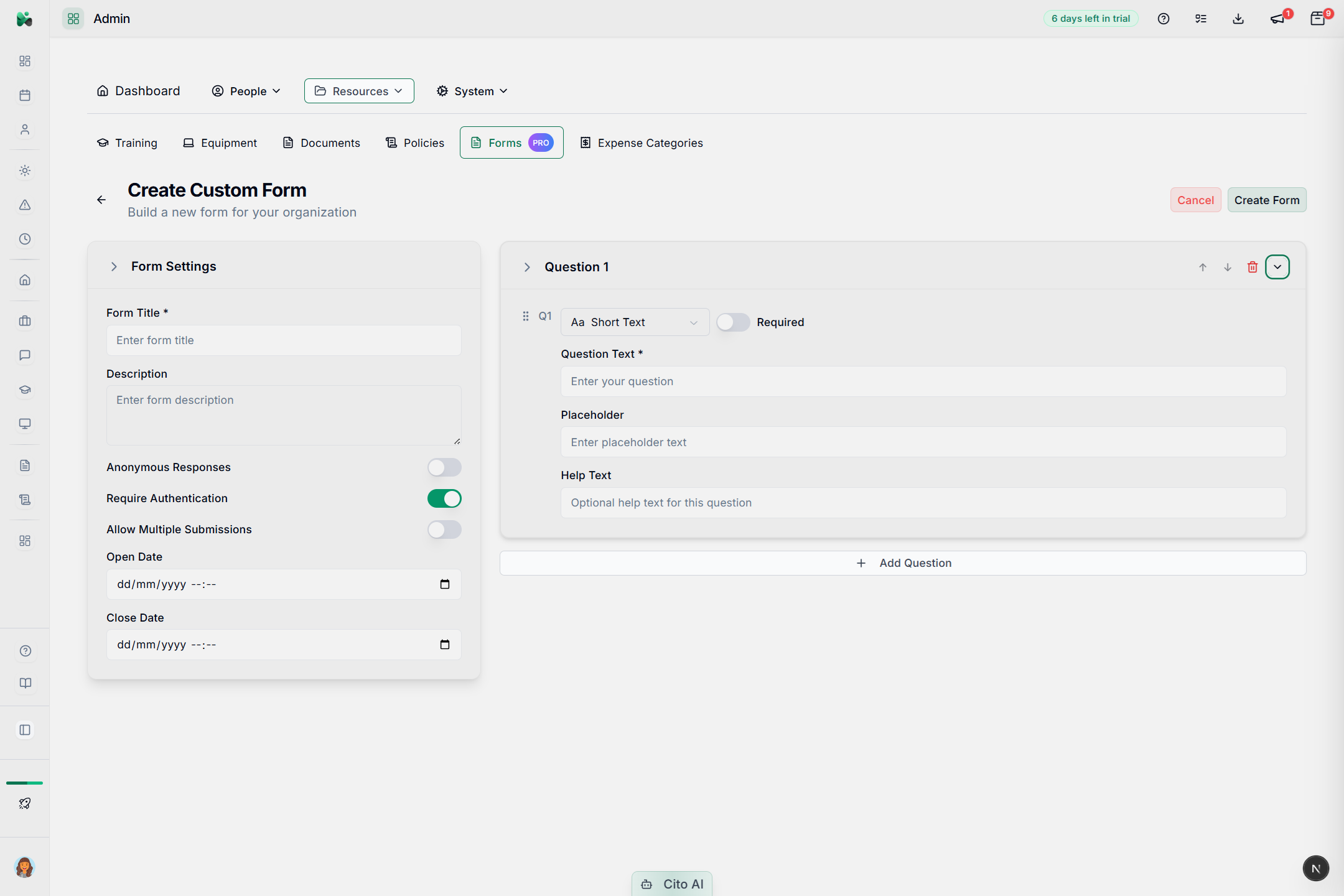This screenshot has height=896, width=1344.
Task: Turn on the Required toggle for Q1
Action: coord(733,322)
